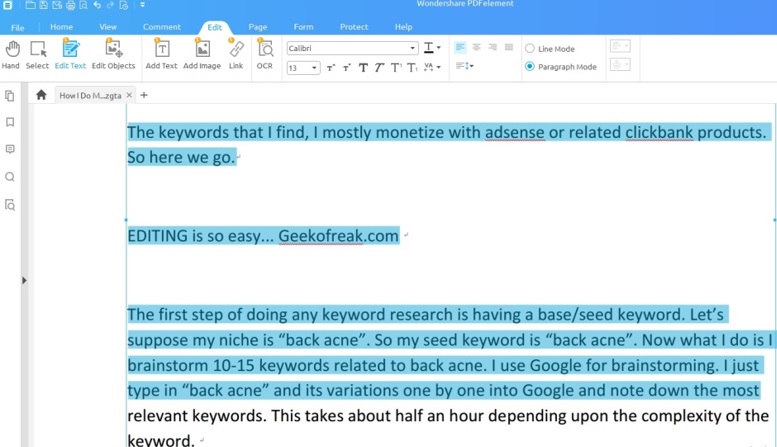Image resolution: width=777 pixels, height=447 pixels.
Task: Click the Geekofreak.com link text
Action: coord(338,236)
